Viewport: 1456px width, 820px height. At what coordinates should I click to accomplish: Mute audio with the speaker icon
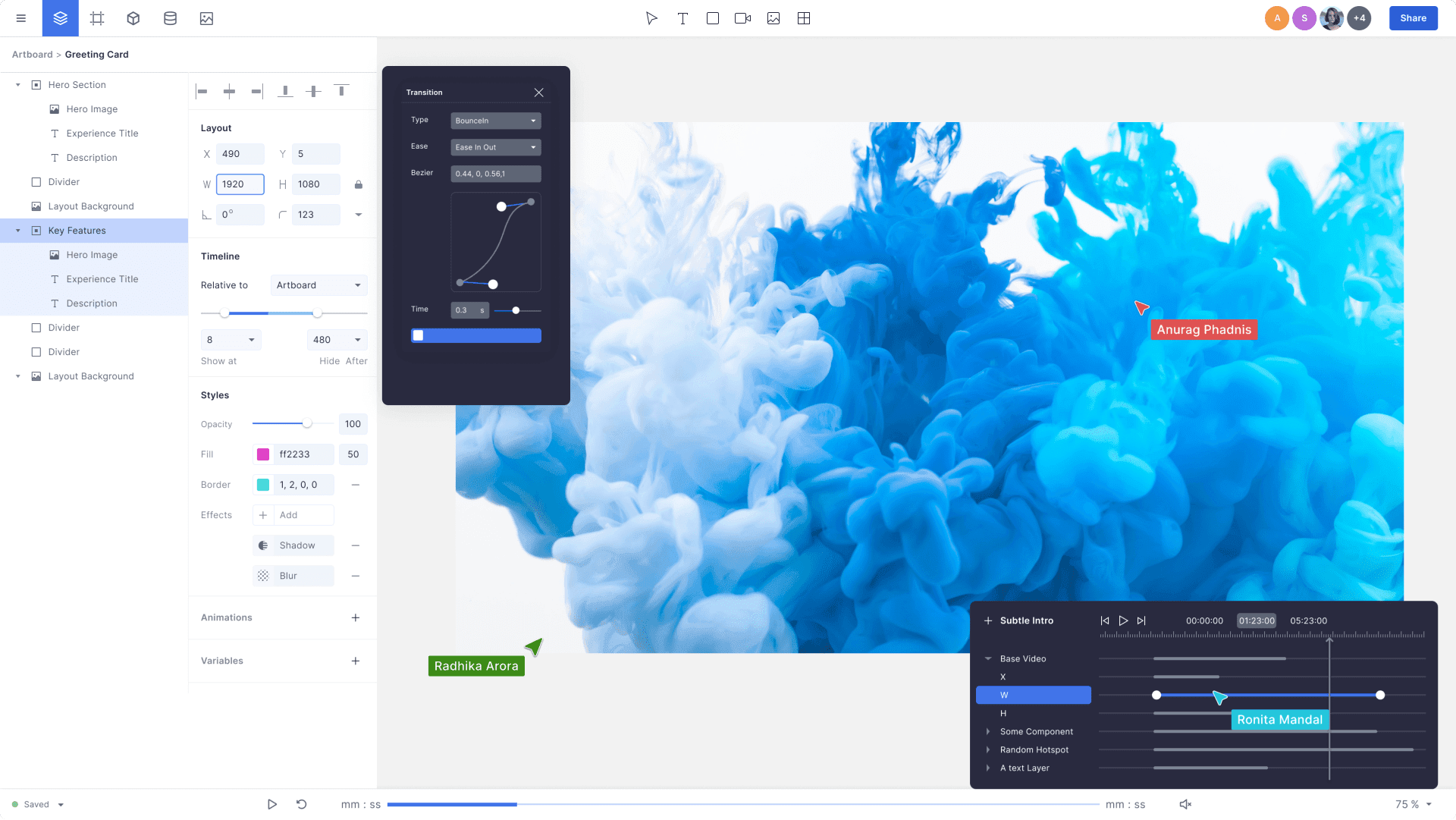click(x=1185, y=804)
